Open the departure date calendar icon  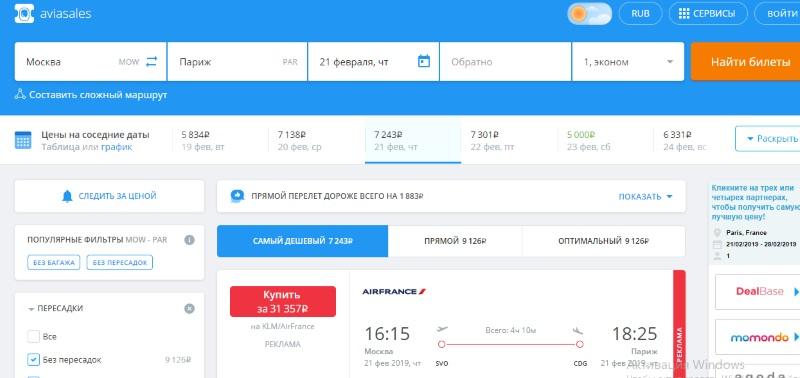tap(424, 61)
